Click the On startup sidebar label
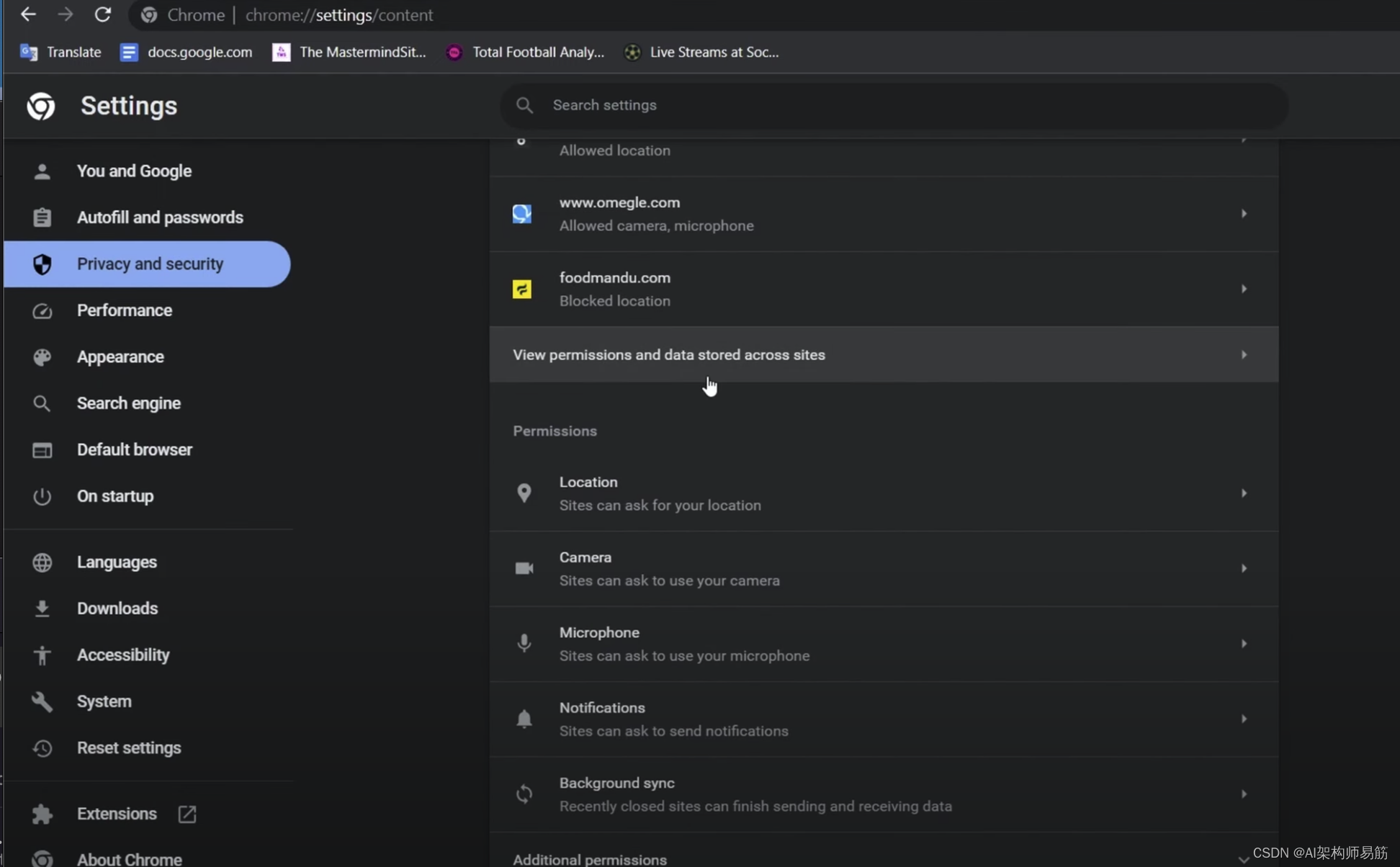The width and height of the screenshot is (1400, 867). [x=115, y=496]
